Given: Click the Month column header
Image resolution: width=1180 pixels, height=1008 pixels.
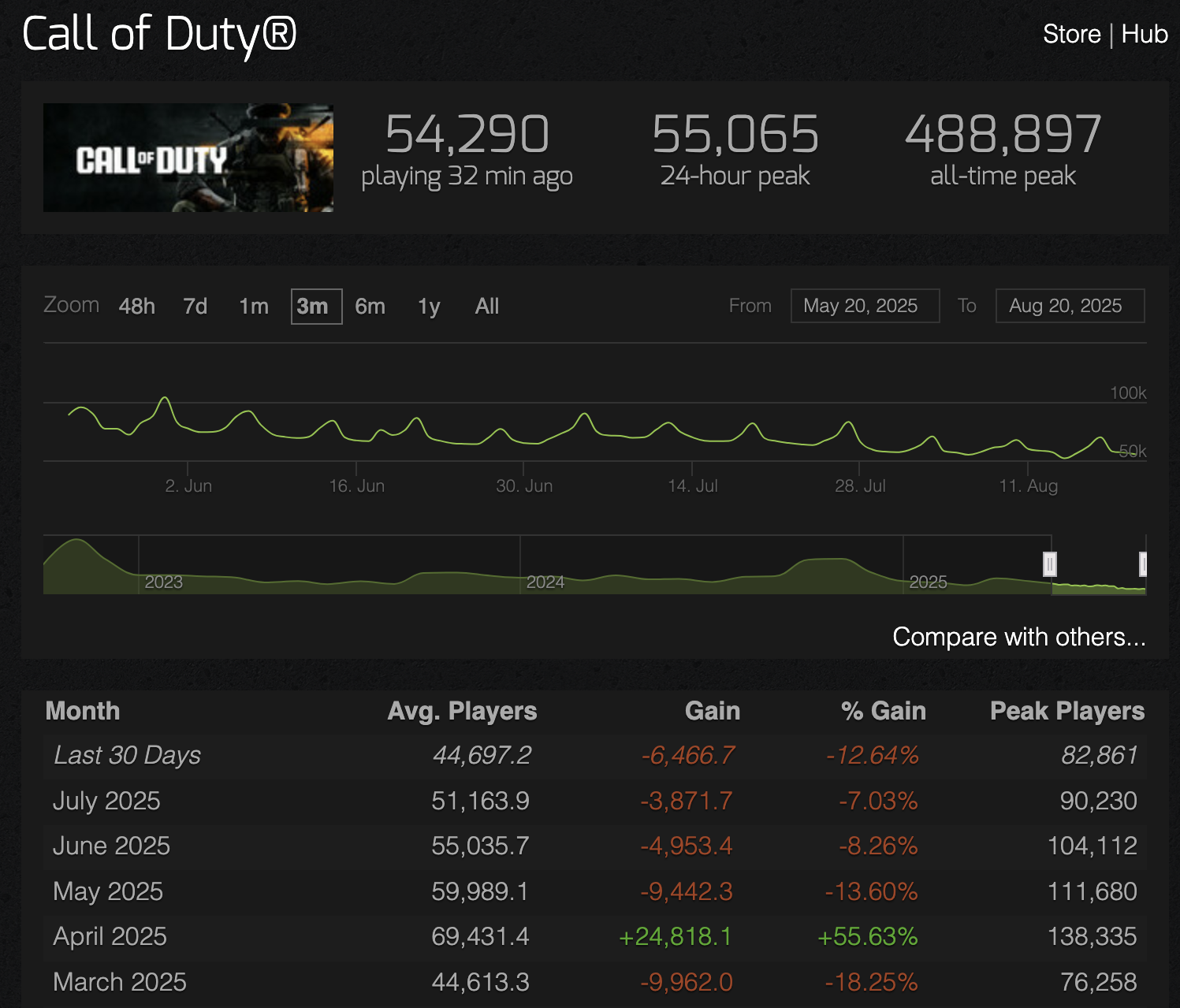Looking at the screenshot, I should (x=83, y=711).
